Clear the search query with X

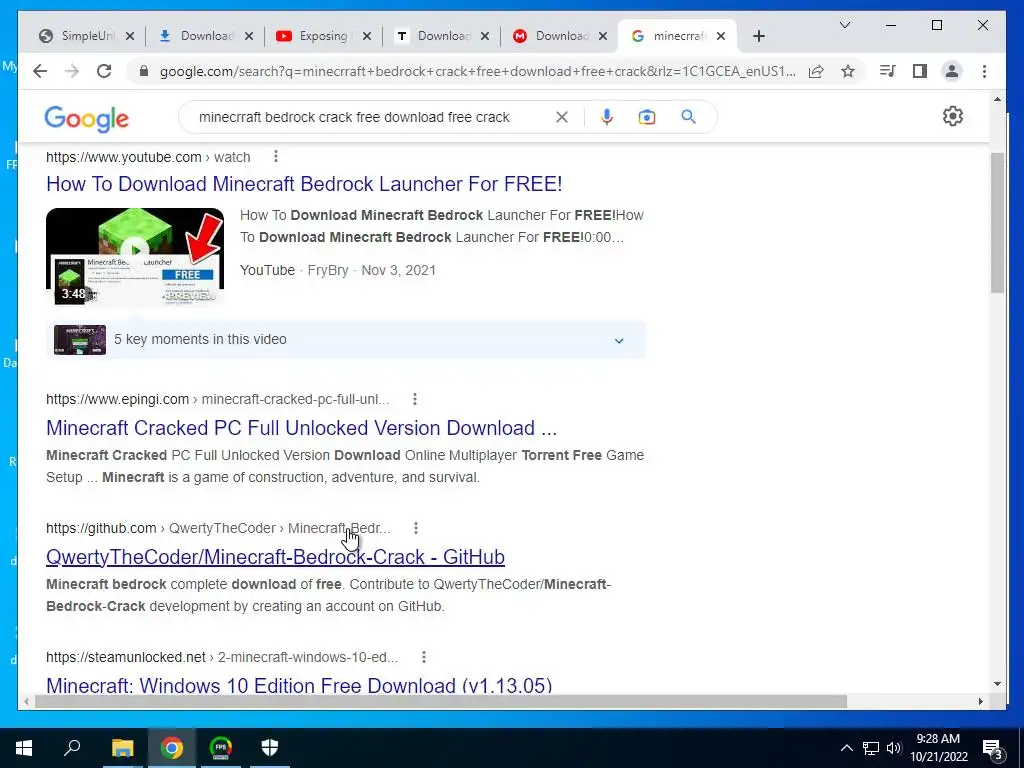tap(562, 117)
